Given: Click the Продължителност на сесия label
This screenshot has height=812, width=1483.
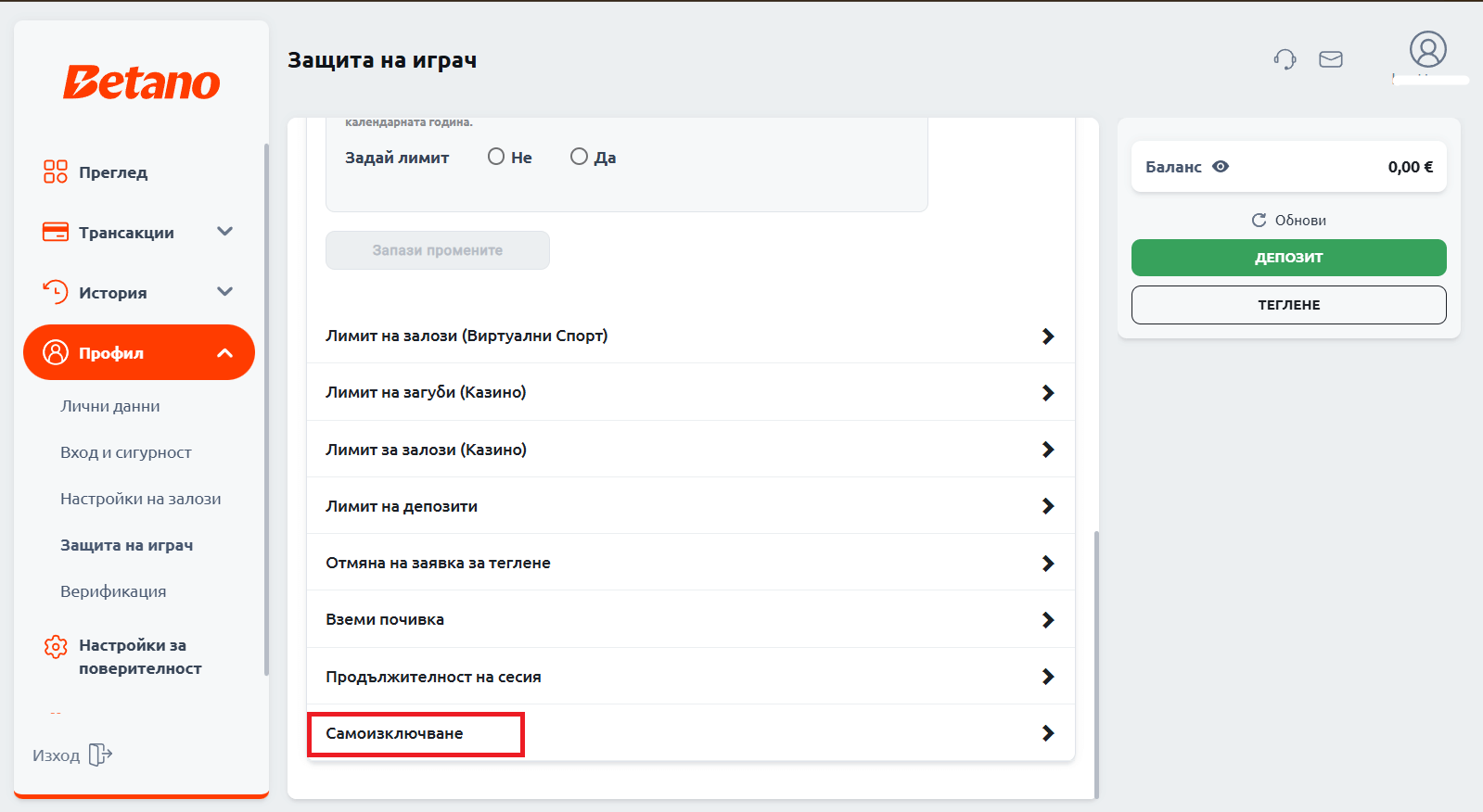Looking at the screenshot, I should coord(433,677).
